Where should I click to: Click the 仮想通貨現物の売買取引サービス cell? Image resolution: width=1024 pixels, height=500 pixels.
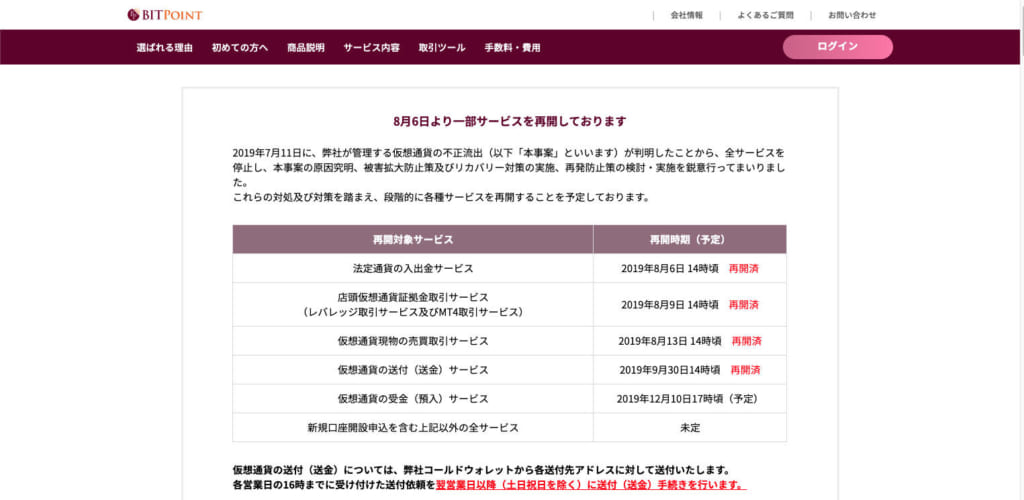(412, 341)
